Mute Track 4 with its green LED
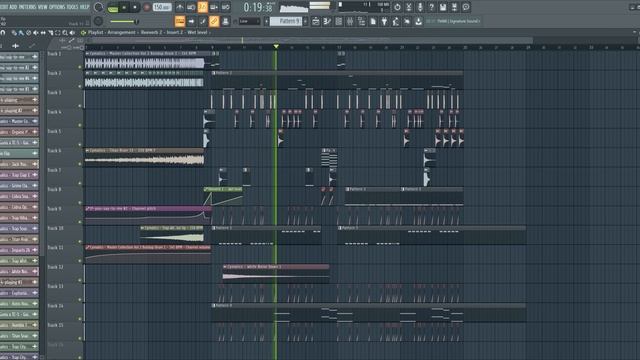This screenshot has width=640, height=360. click(80, 125)
